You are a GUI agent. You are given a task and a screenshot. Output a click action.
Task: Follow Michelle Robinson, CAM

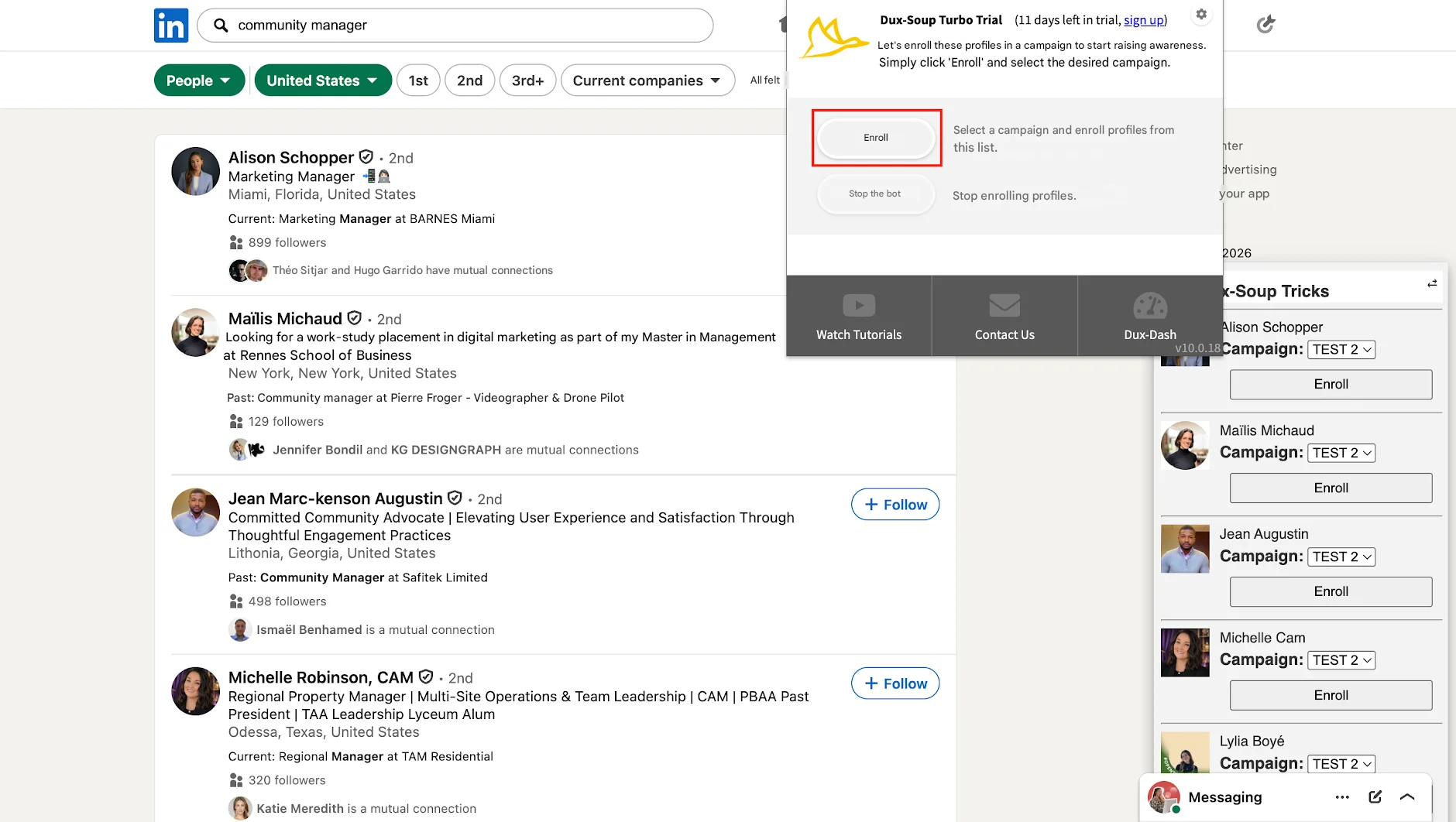coord(895,683)
